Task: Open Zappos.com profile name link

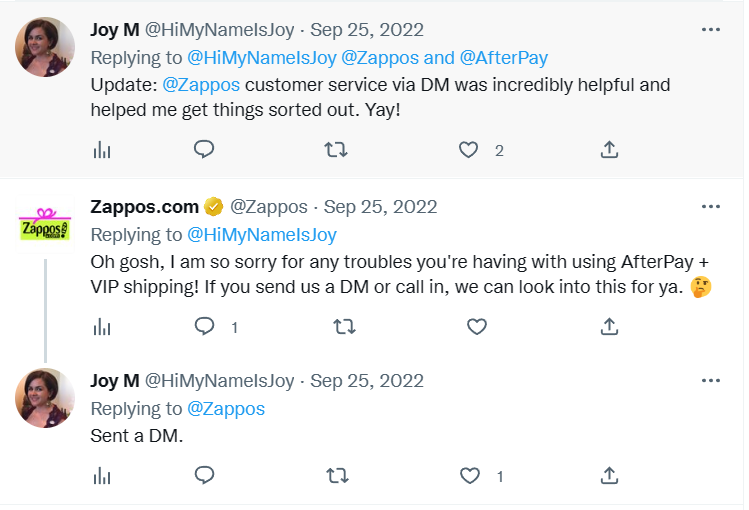Action: [x=145, y=207]
